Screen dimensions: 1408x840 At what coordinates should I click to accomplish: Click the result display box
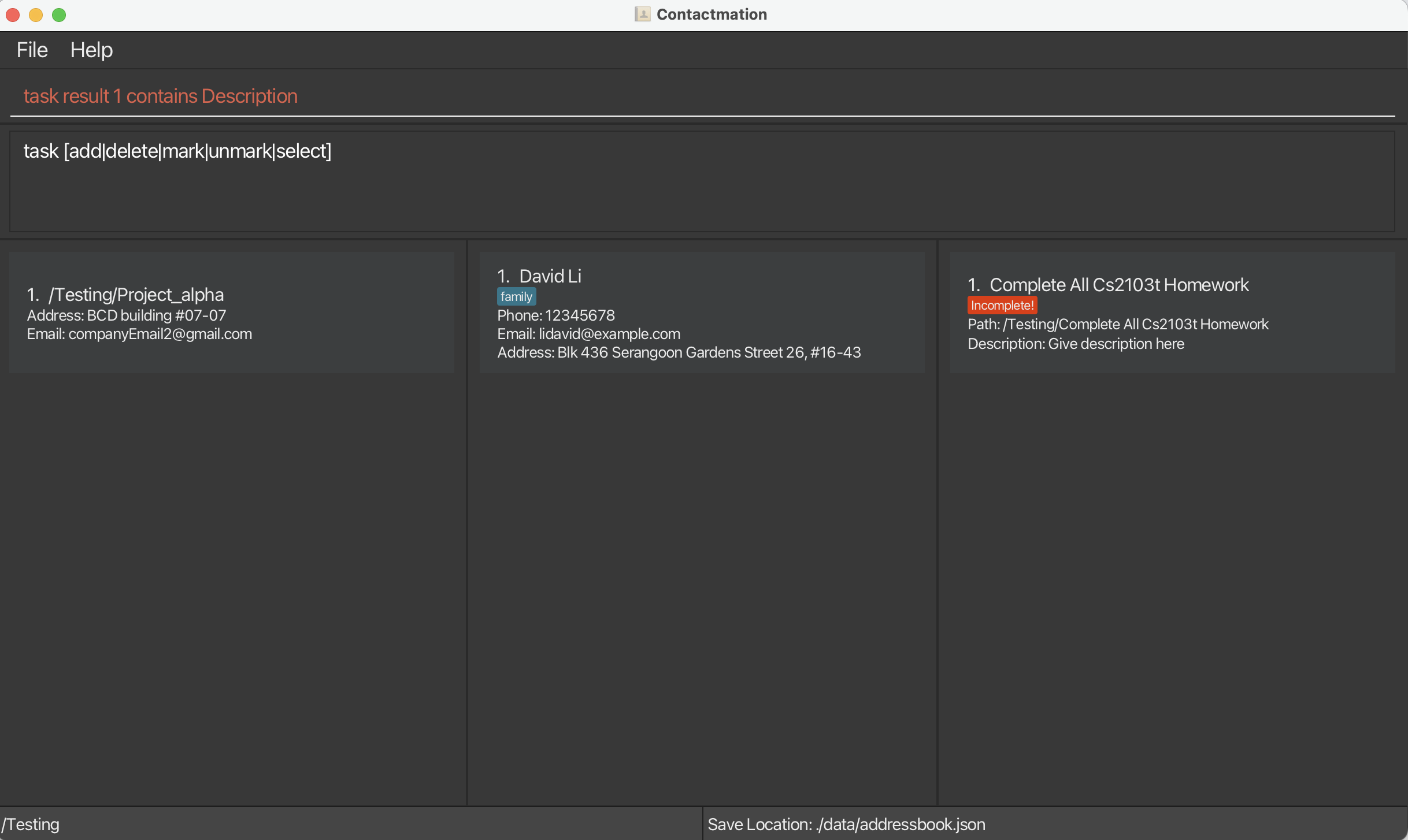tap(702, 181)
